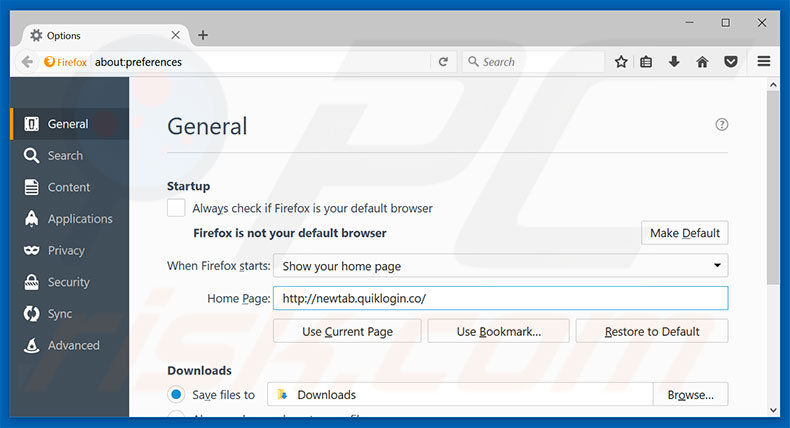Enable always check default browser checkbox
This screenshot has height=428, width=790.
coord(176,208)
